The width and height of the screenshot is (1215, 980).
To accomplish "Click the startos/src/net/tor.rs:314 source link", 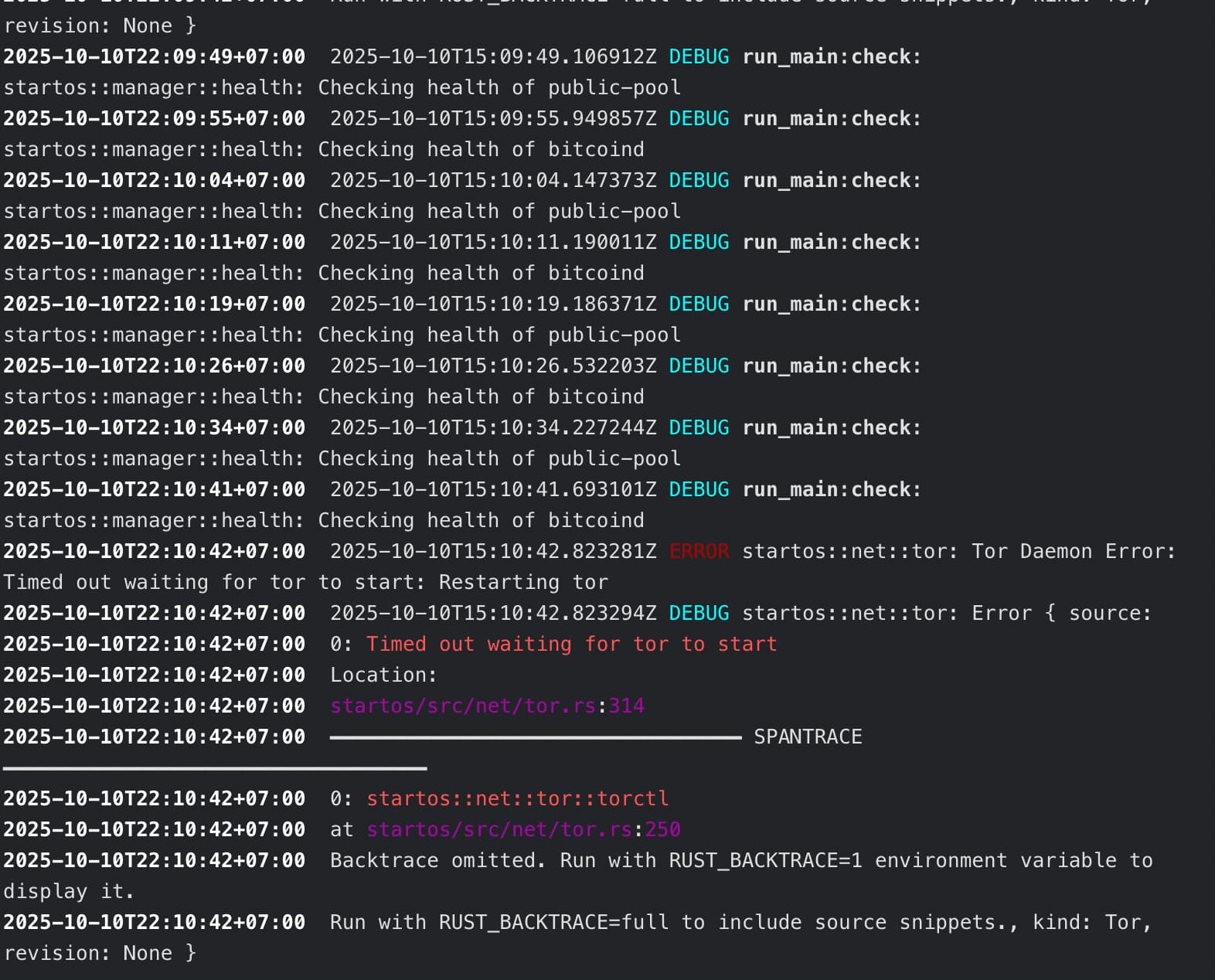I will [x=486, y=706].
